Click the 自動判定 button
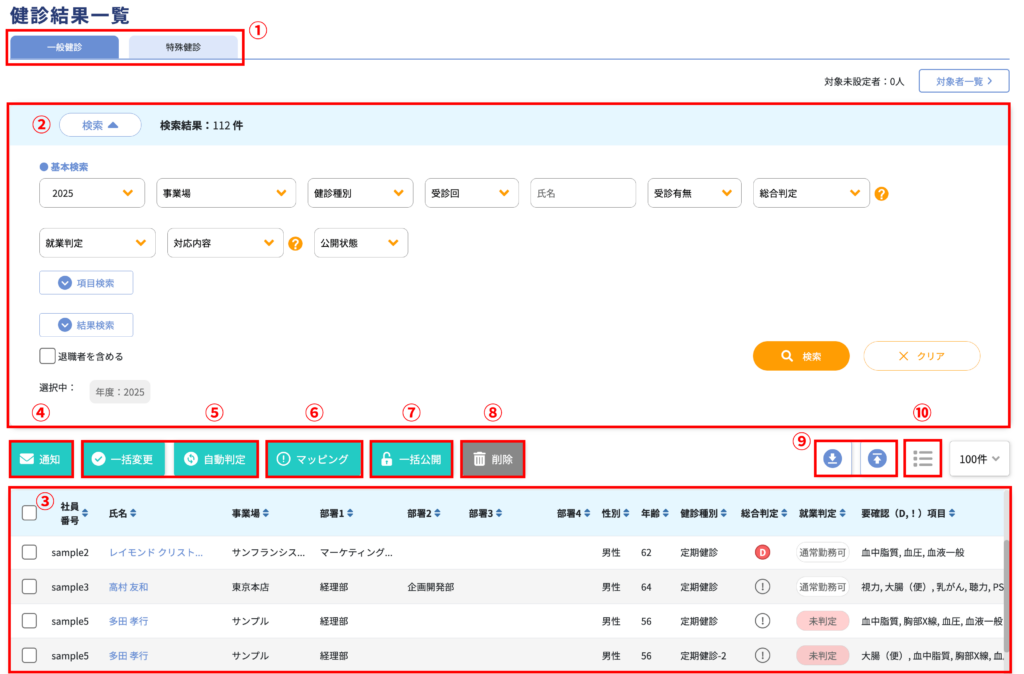The image size is (1024, 674). point(215,459)
